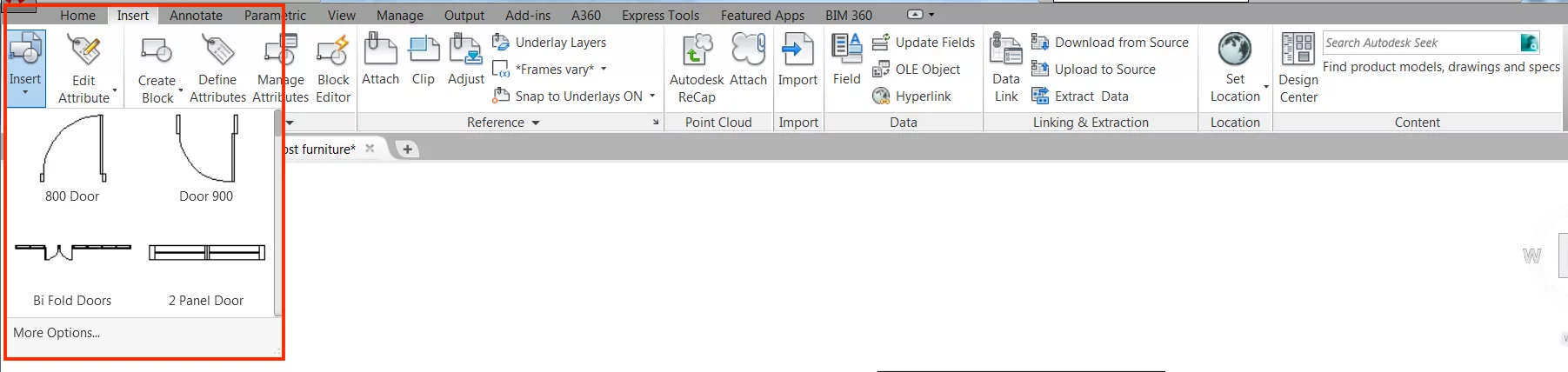
Task: Open the Edit Attribute dropdown arrow
Action: point(114,90)
